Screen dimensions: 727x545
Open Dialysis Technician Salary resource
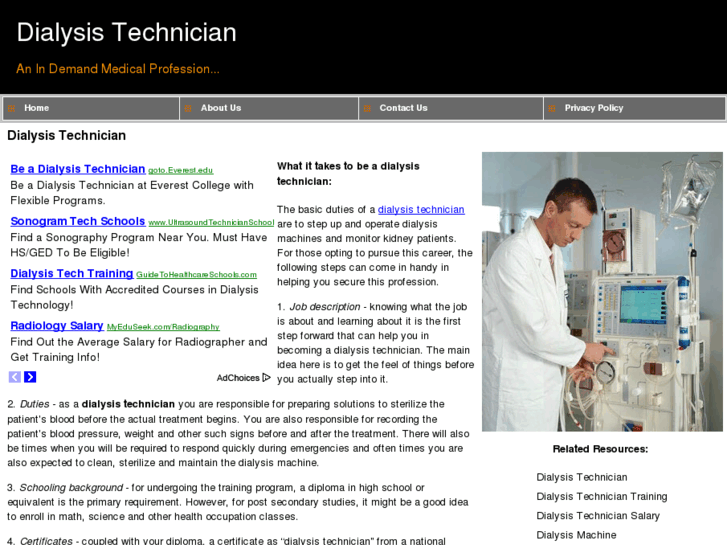598,516
